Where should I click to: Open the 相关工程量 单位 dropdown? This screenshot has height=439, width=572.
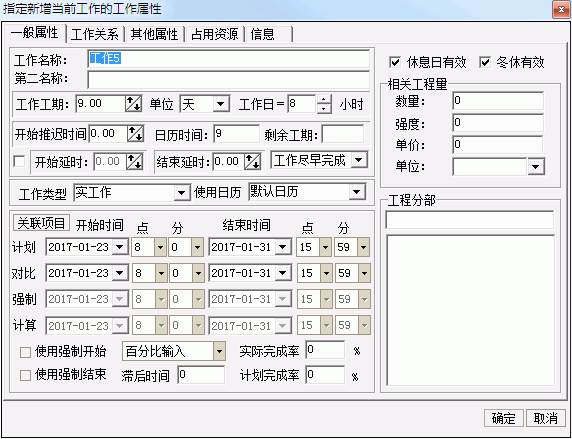click(536, 167)
